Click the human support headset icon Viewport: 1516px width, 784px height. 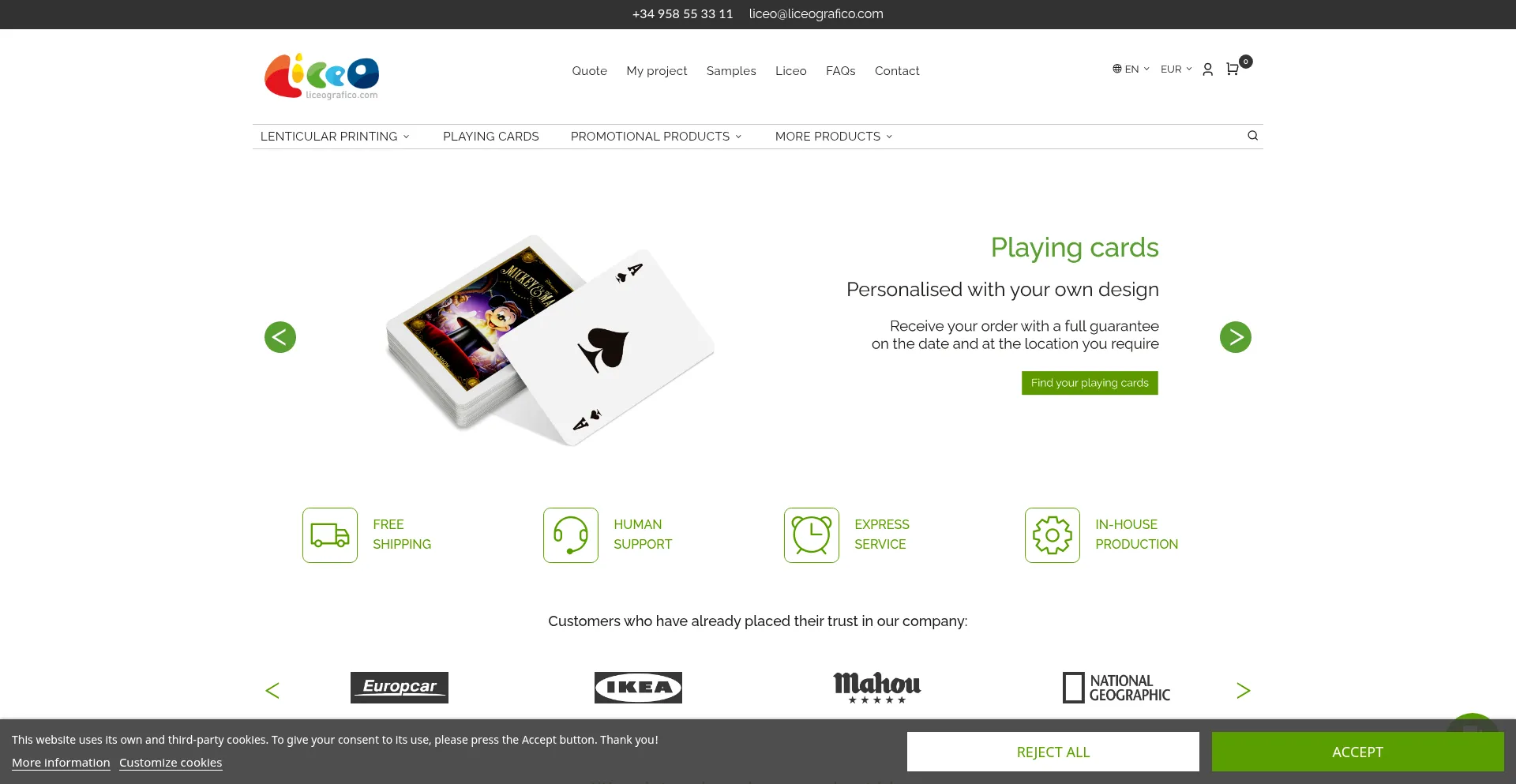point(571,535)
